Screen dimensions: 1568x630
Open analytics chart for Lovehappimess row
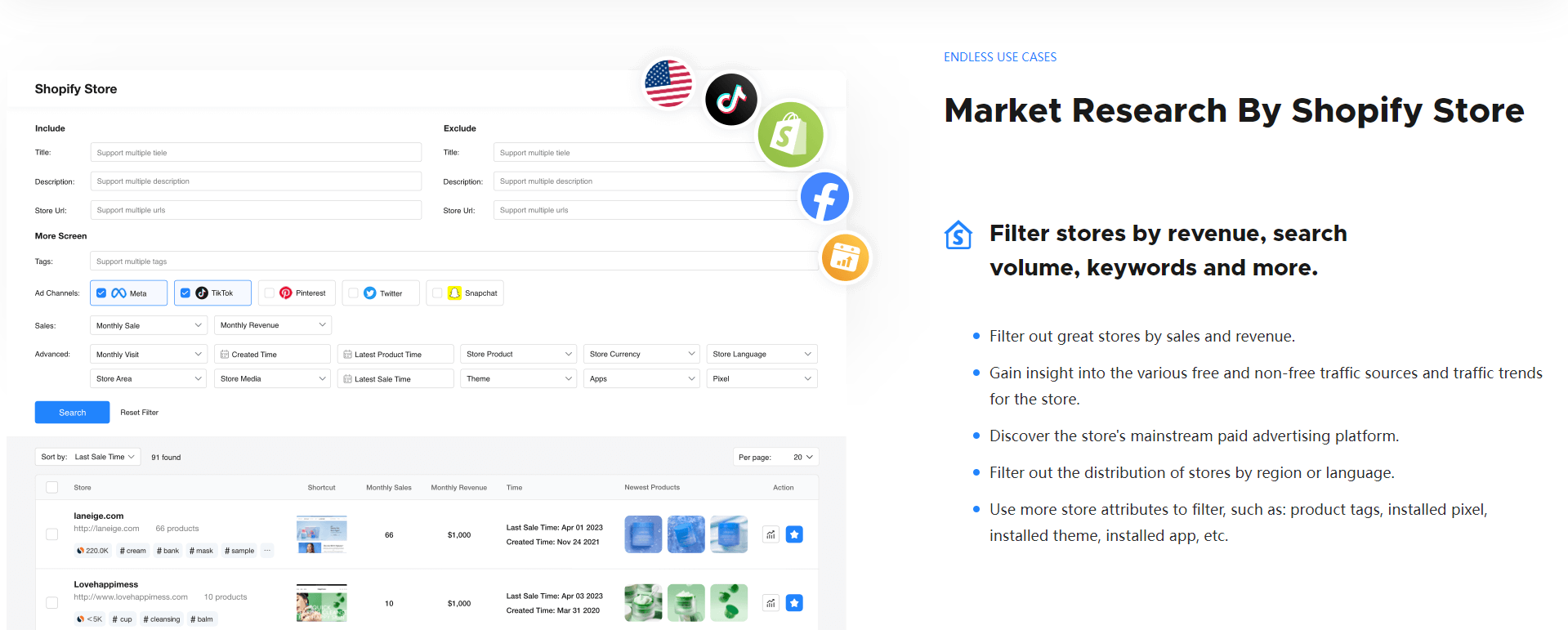tap(771, 603)
